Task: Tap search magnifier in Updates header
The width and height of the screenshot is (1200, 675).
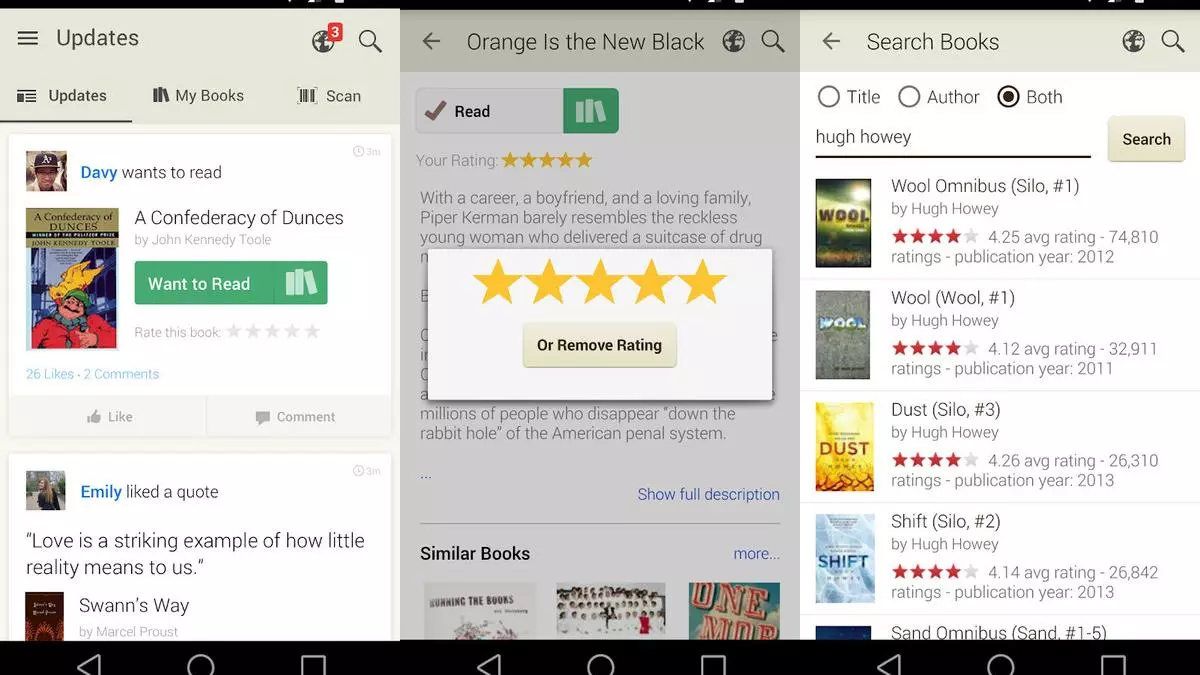Action: tap(370, 41)
